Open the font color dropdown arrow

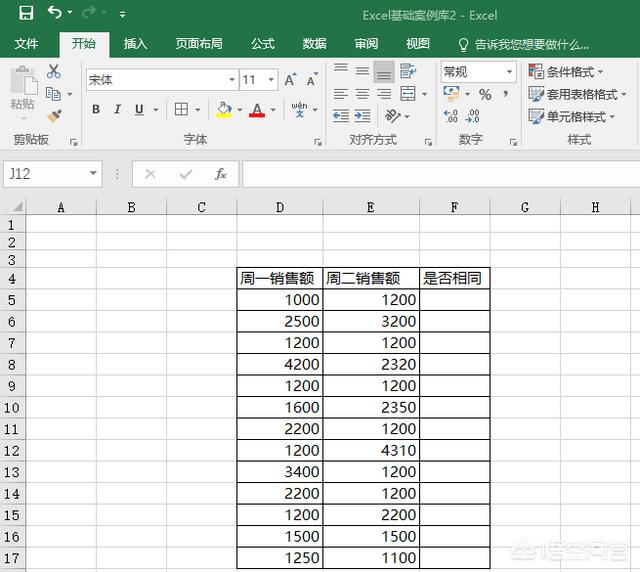pyautogui.click(x=273, y=109)
